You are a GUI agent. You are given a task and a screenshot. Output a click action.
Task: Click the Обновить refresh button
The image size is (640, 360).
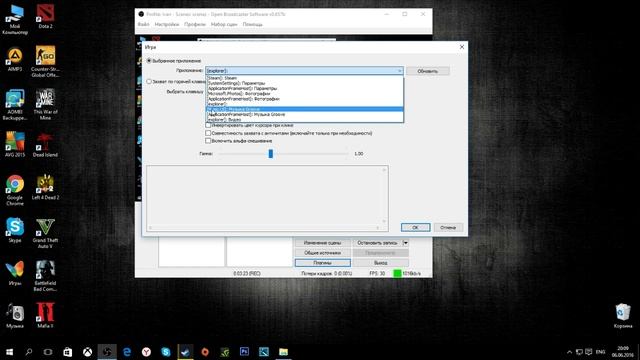pyautogui.click(x=427, y=71)
